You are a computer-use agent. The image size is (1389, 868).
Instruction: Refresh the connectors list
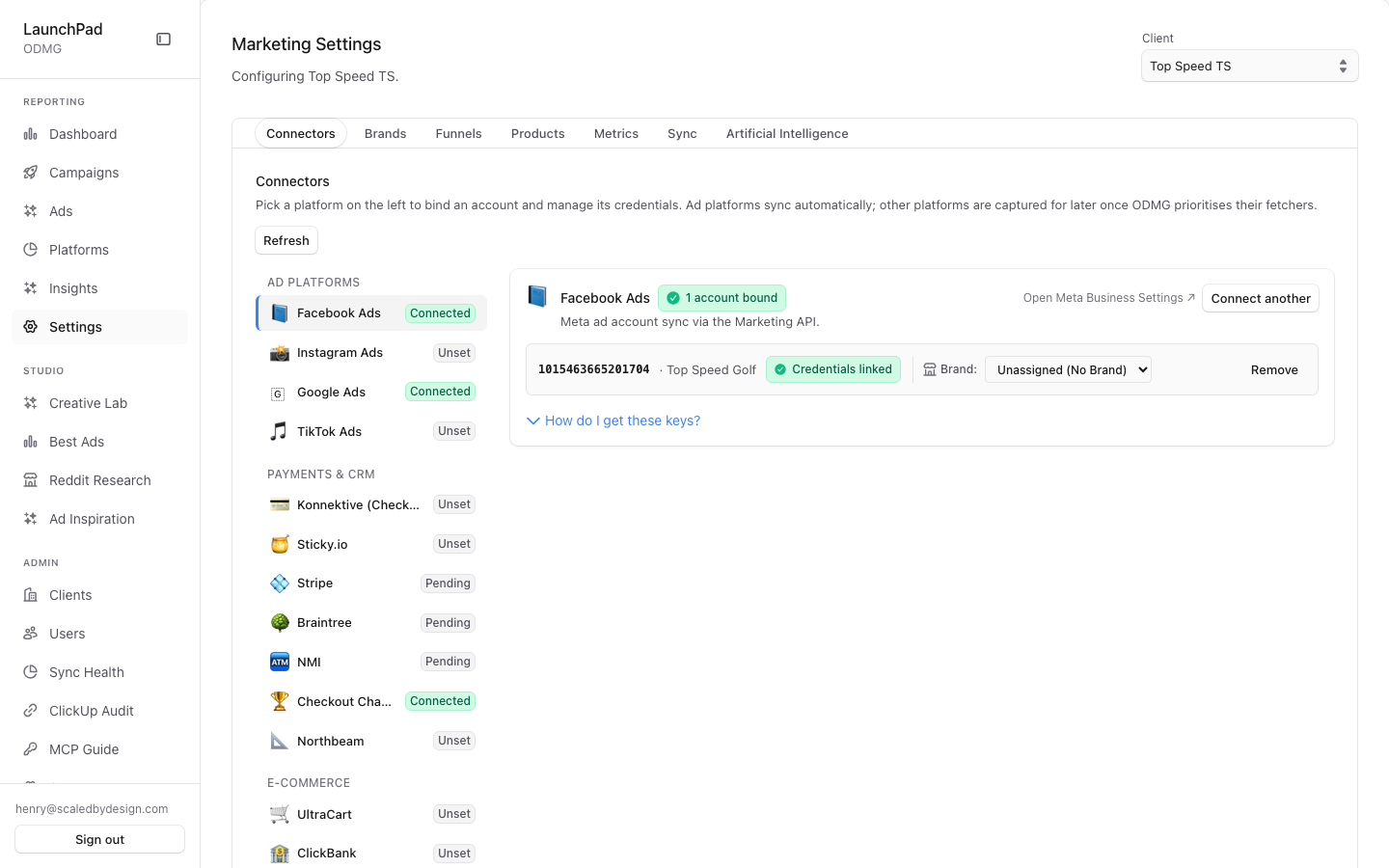[x=286, y=241]
